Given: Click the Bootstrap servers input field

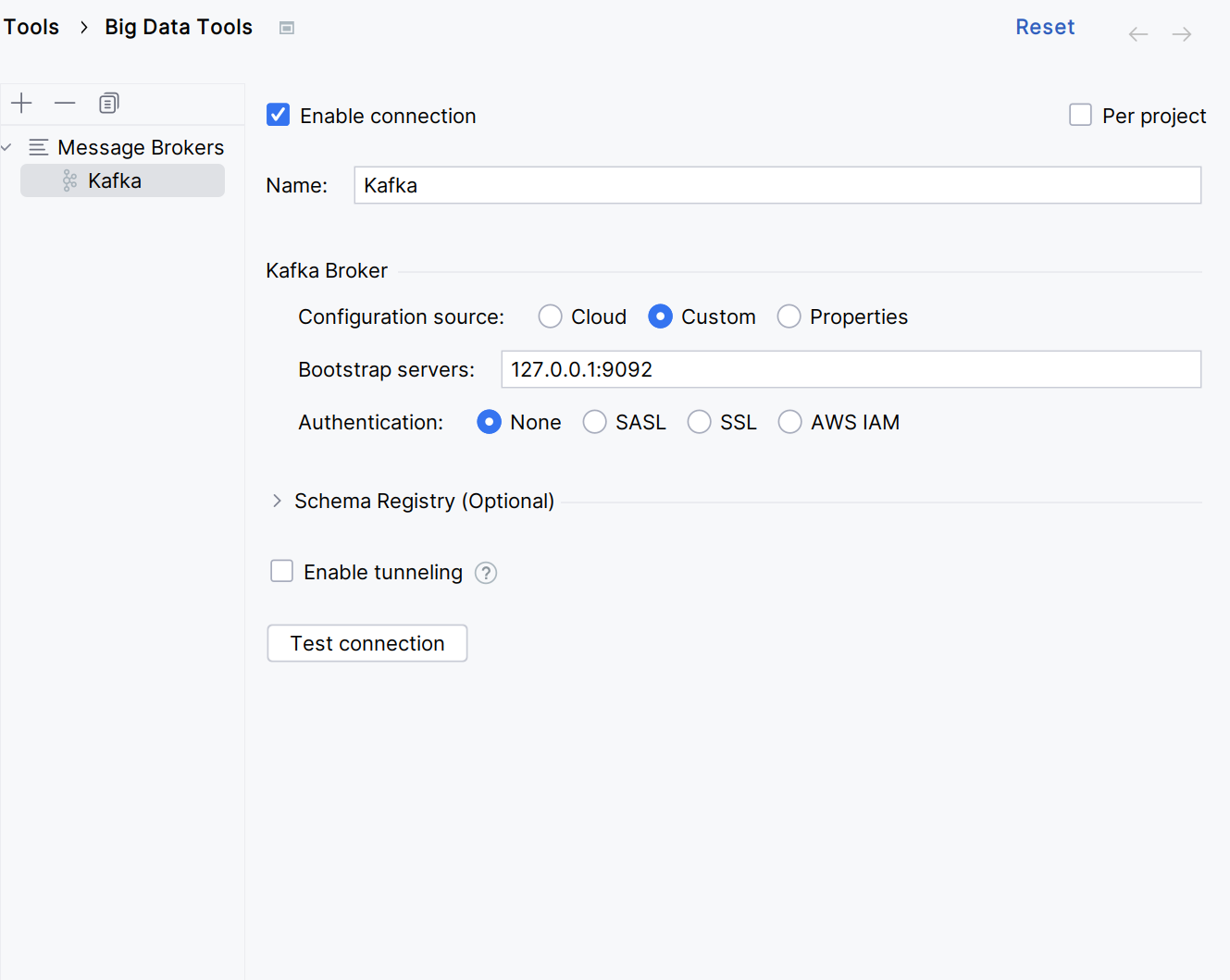Looking at the screenshot, I should tap(851, 369).
